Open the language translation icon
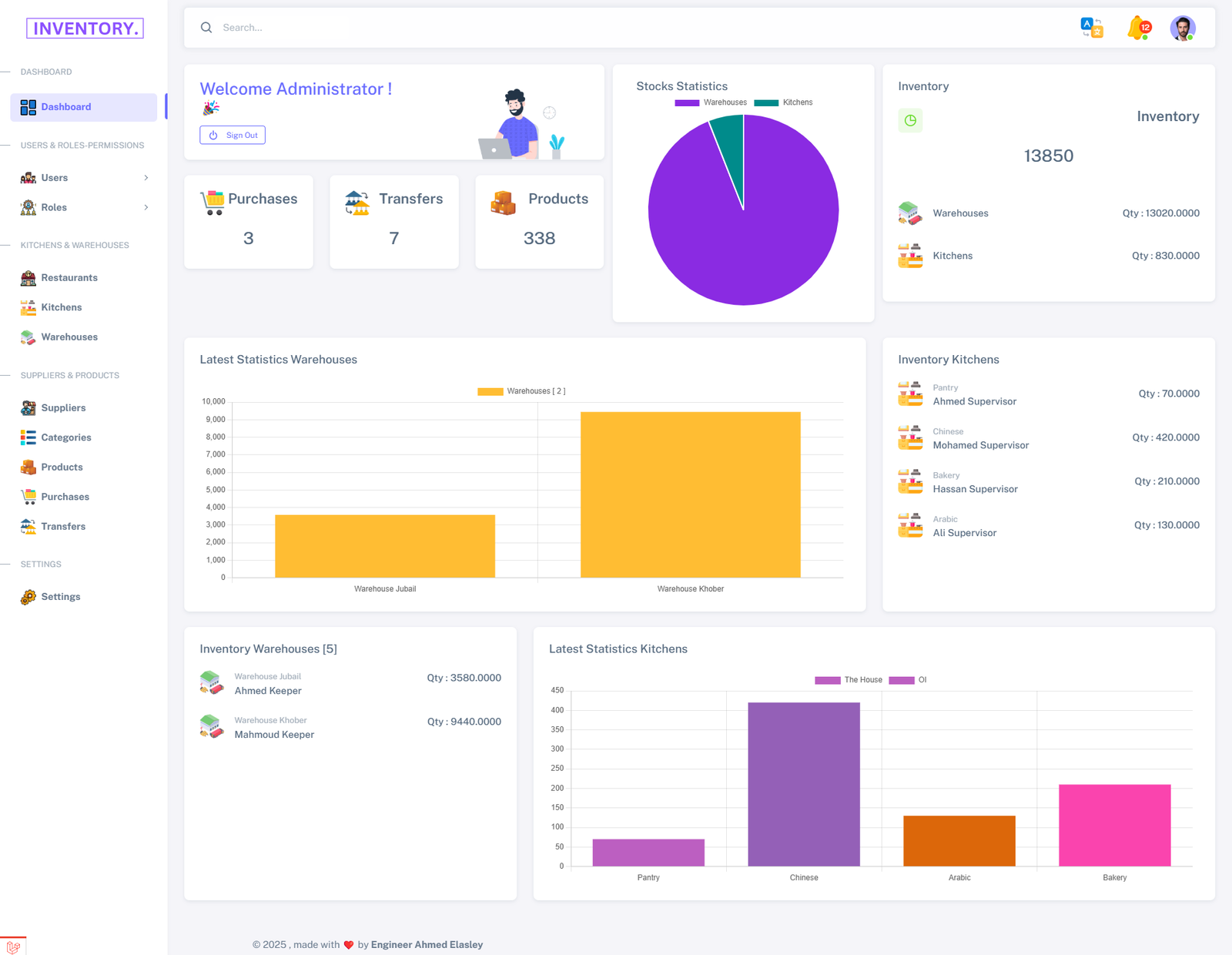This screenshot has height=955, width=1232. (x=1091, y=28)
